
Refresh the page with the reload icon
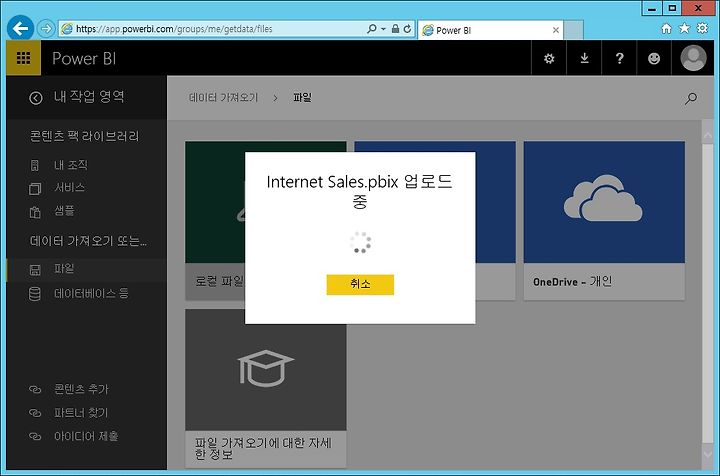[x=407, y=29]
